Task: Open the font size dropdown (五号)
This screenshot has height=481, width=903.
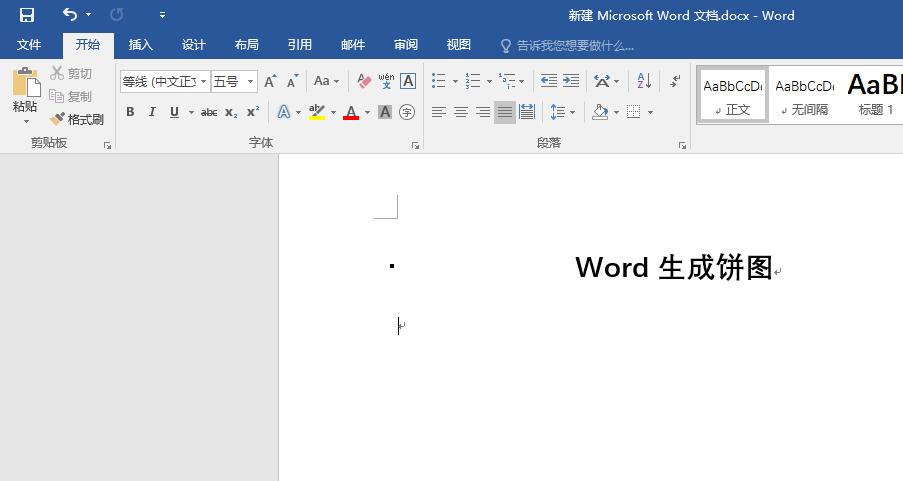Action: pyautogui.click(x=250, y=82)
